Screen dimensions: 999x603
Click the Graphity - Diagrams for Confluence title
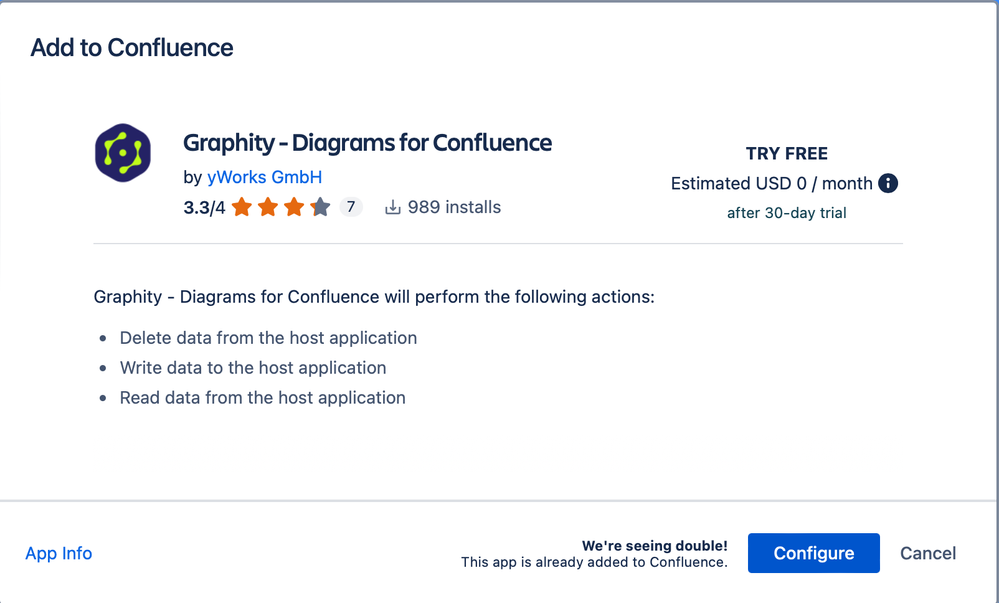coord(368,143)
